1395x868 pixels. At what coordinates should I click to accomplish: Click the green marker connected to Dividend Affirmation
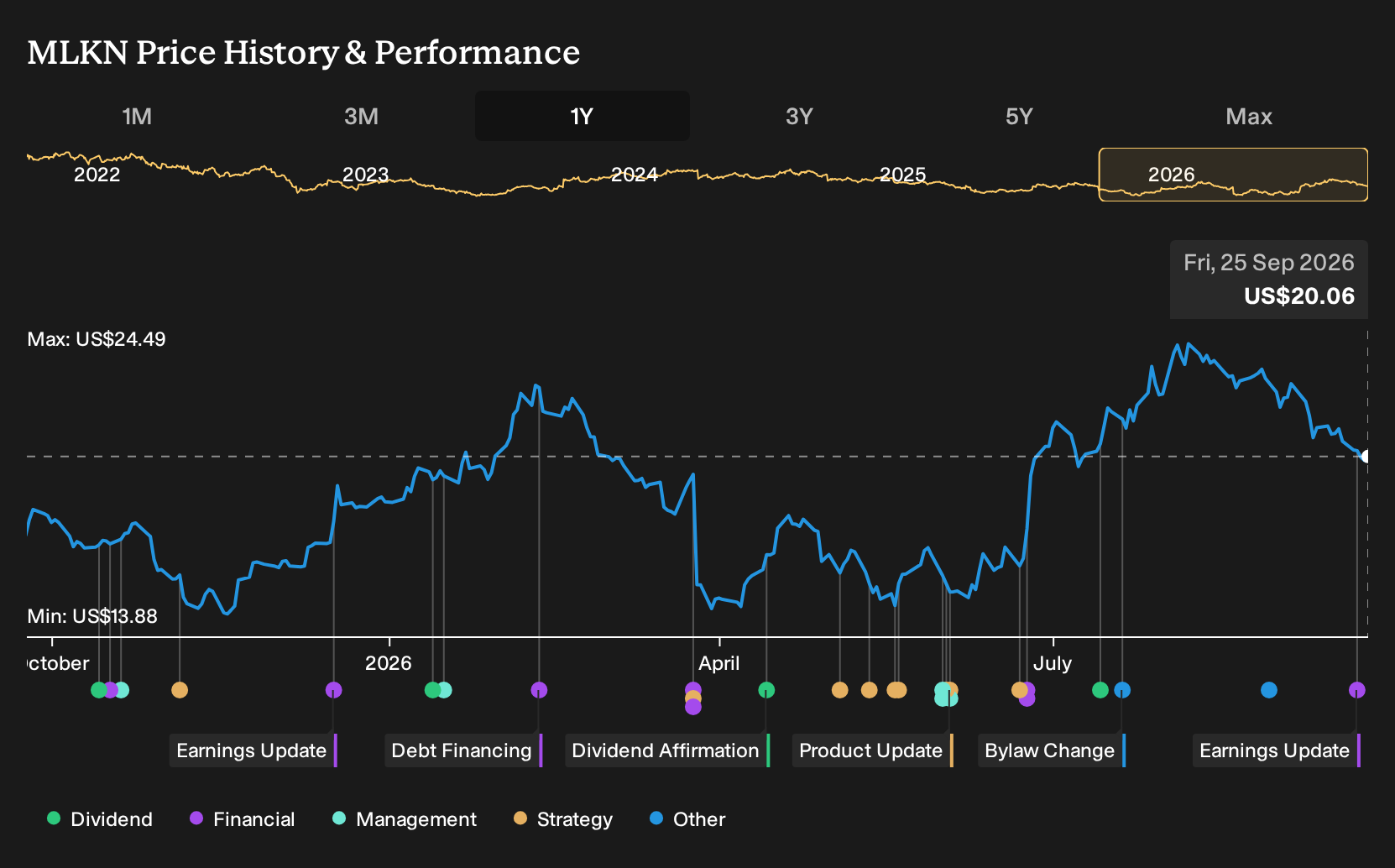766,690
